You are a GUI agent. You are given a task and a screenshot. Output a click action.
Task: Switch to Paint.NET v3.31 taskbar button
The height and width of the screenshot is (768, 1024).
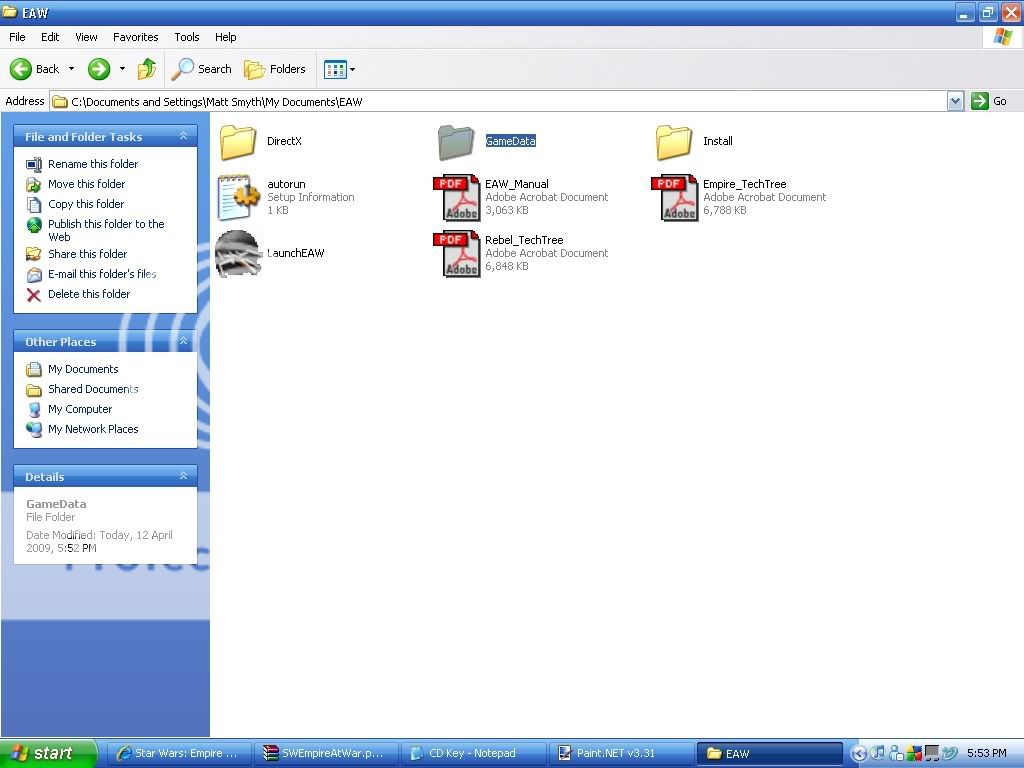pyautogui.click(x=621, y=754)
